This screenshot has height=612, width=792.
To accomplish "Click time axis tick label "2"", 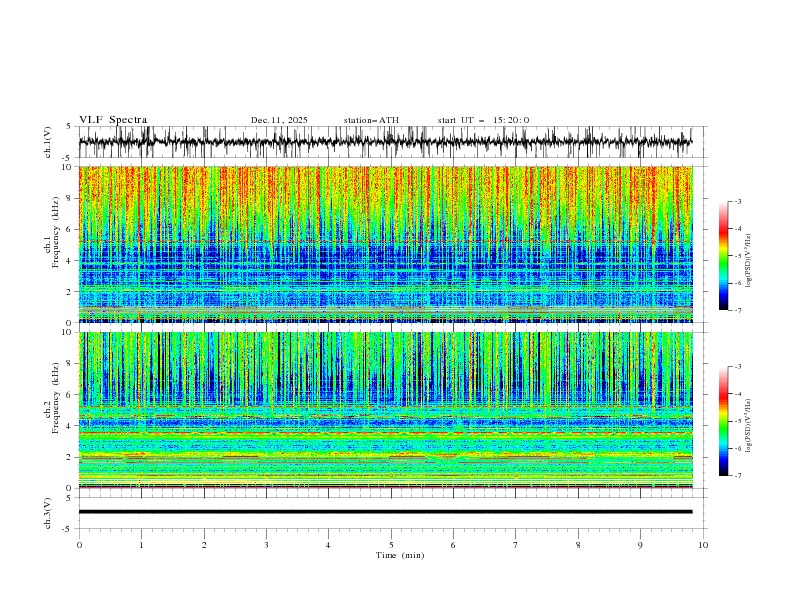I will (x=204, y=545).
